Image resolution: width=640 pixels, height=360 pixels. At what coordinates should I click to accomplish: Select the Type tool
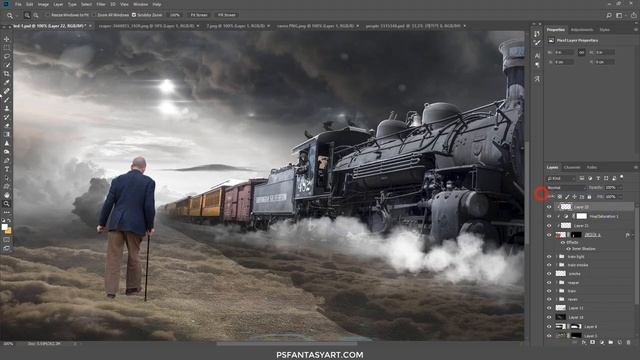click(x=7, y=169)
